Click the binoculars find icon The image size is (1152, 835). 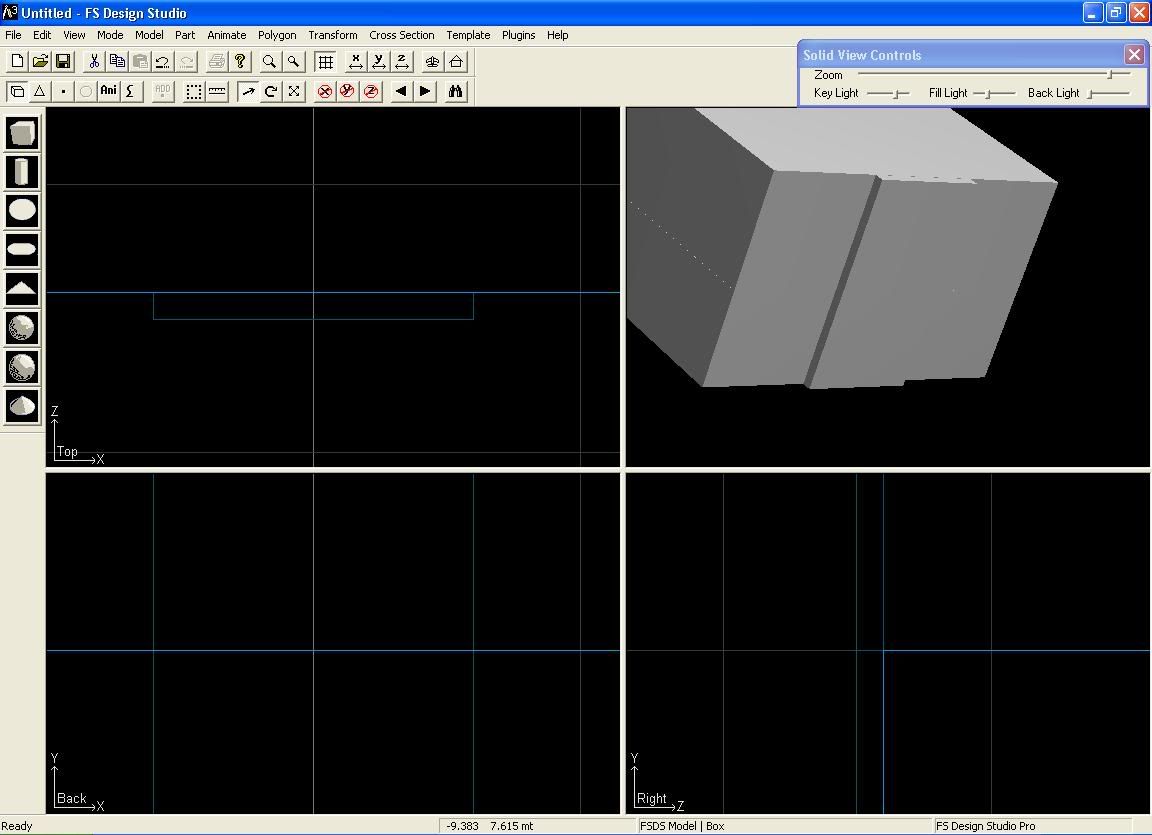tap(456, 91)
